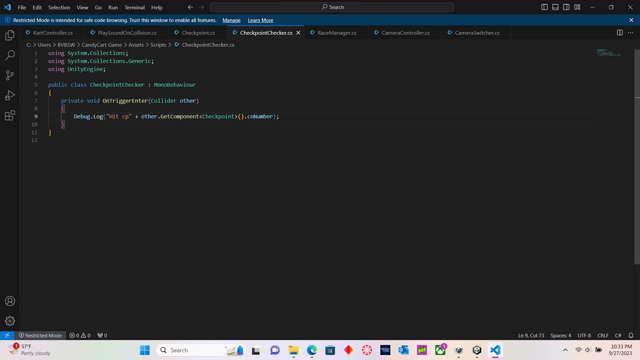Viewport: 640px width, 360px height.
Task: Switch to CameraSwitcher.cs tab
Action: (x=477, y=33)
